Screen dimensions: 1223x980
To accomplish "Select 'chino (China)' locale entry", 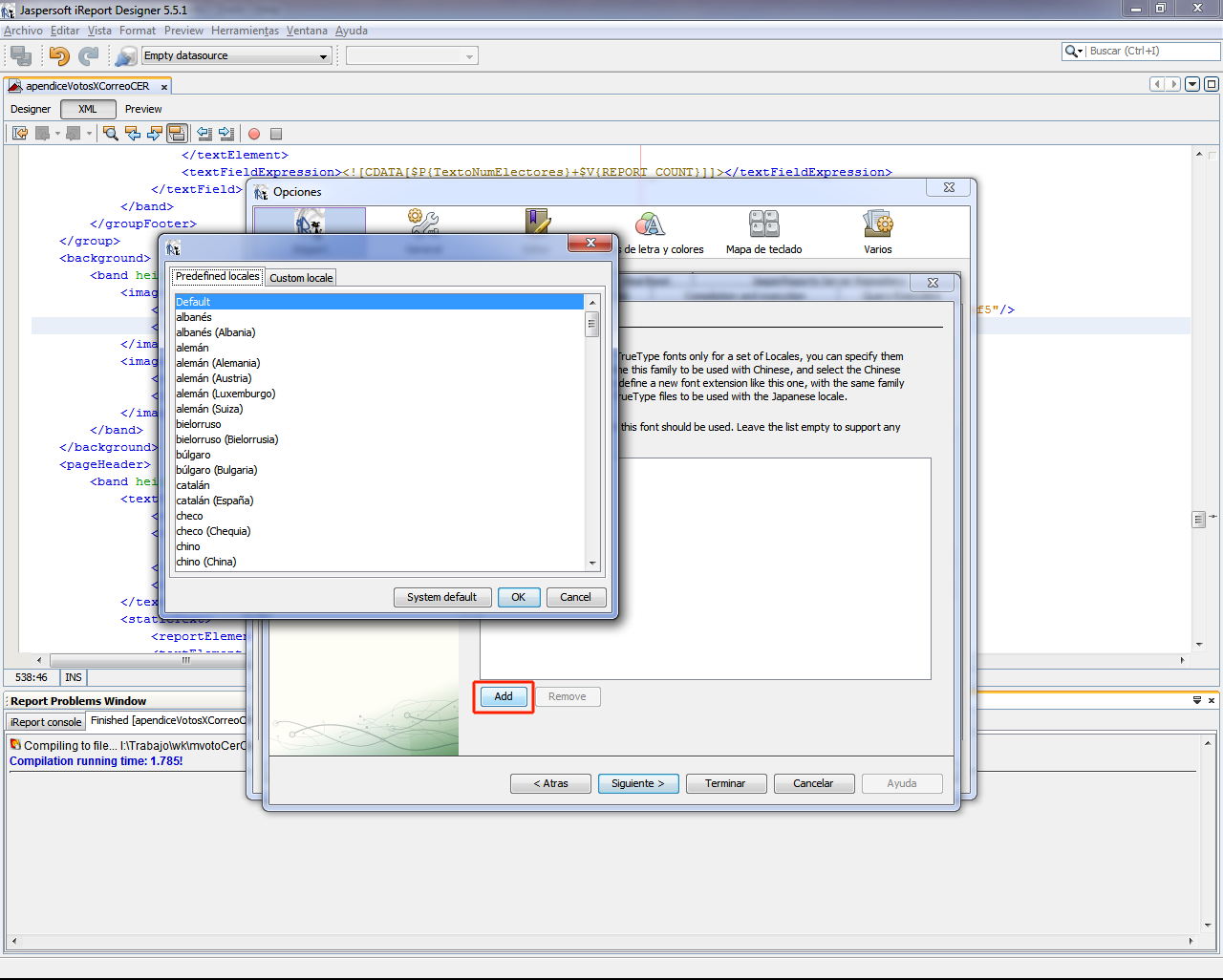I will click(x=378, y=562).
